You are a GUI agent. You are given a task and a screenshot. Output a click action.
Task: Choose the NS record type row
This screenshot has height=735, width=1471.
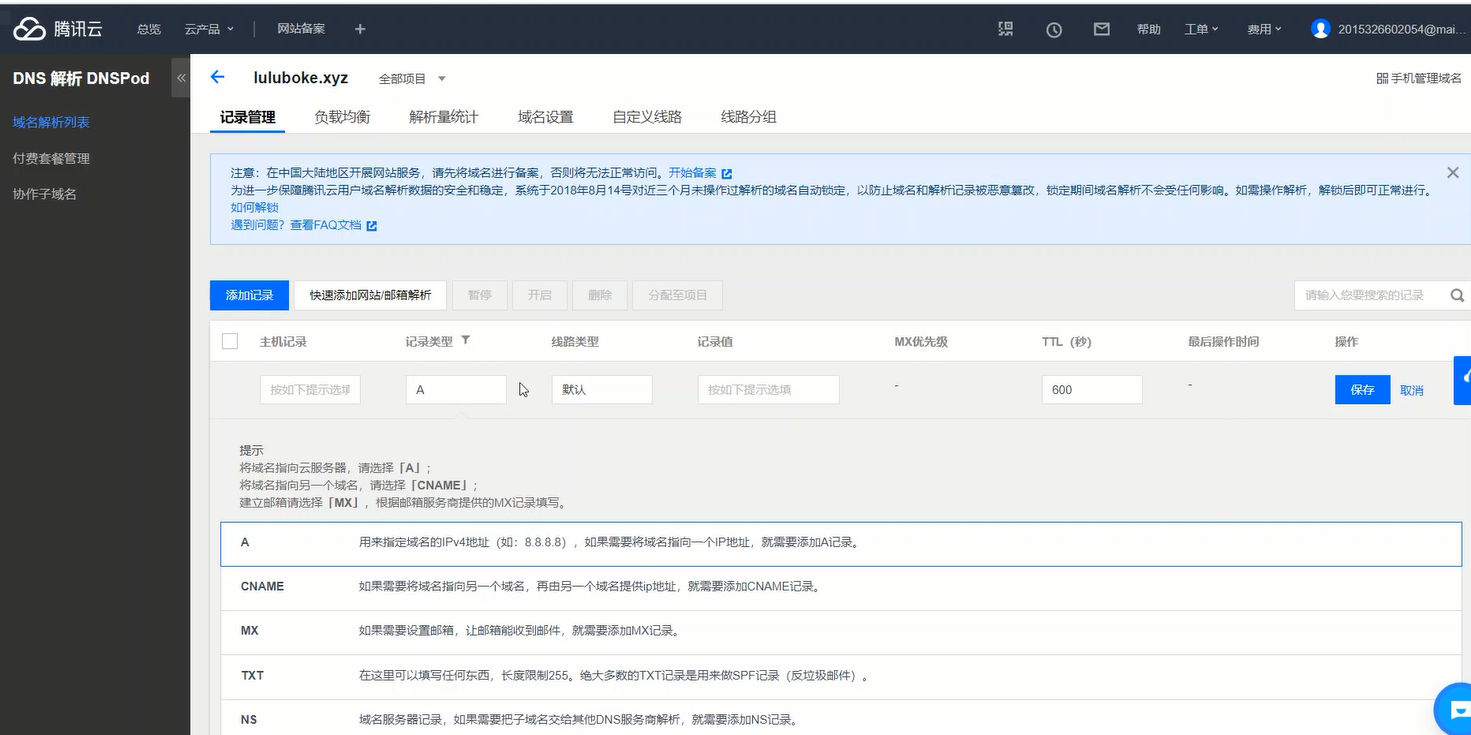tap(841, 718)
